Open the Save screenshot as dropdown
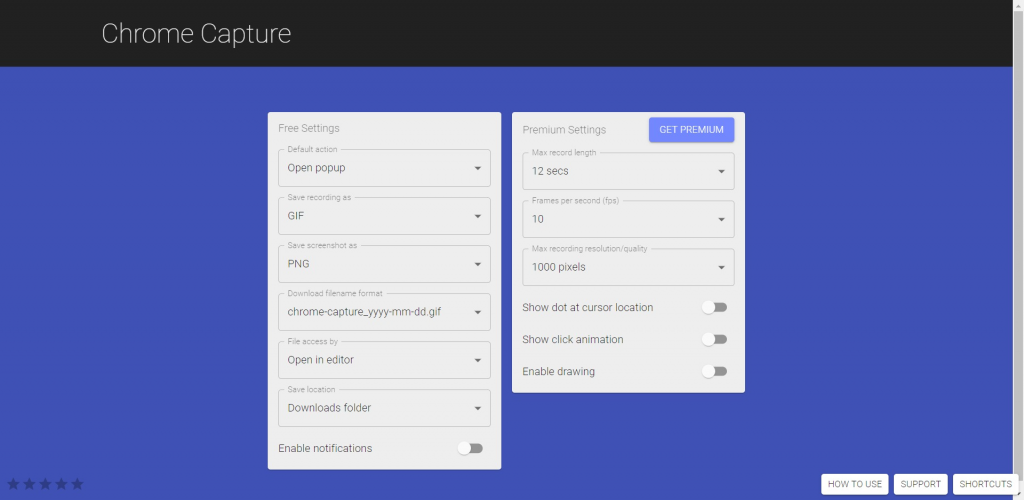1024x500 pixels. [x=384, y=264]
